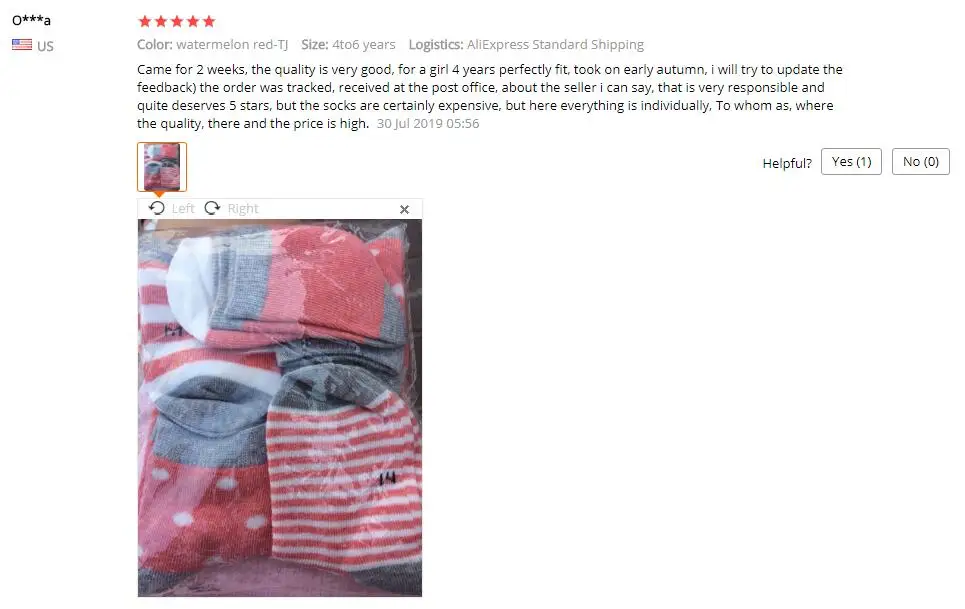Click the first star of the rating
This screenshot has width=965, height=609.
point(145,22)
